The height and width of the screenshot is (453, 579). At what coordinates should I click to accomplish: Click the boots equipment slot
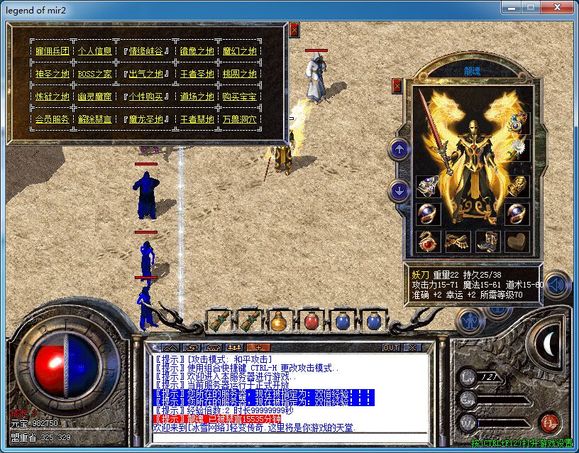(488, 242)
